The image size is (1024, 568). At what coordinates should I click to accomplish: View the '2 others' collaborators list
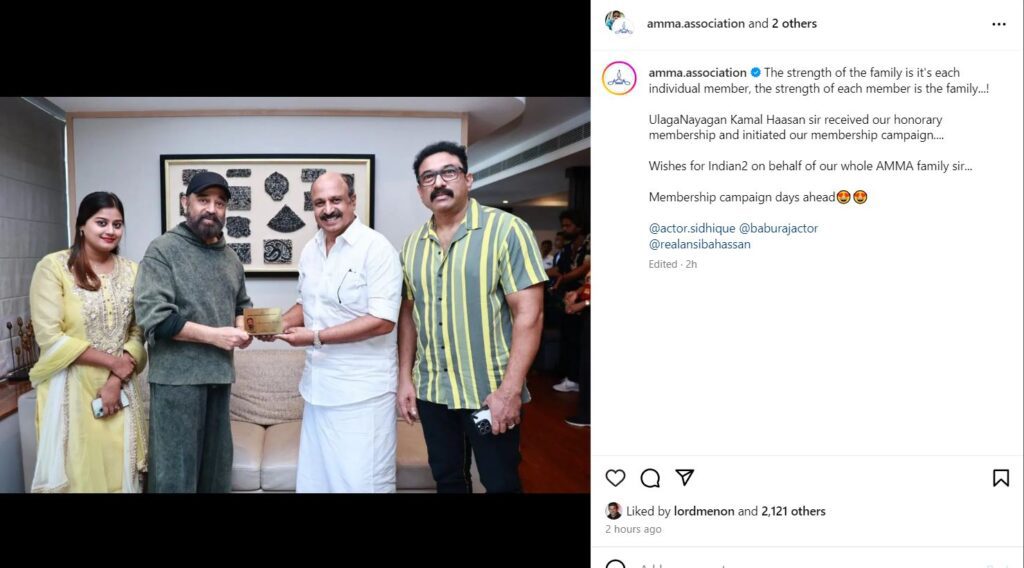click(794, 24)
